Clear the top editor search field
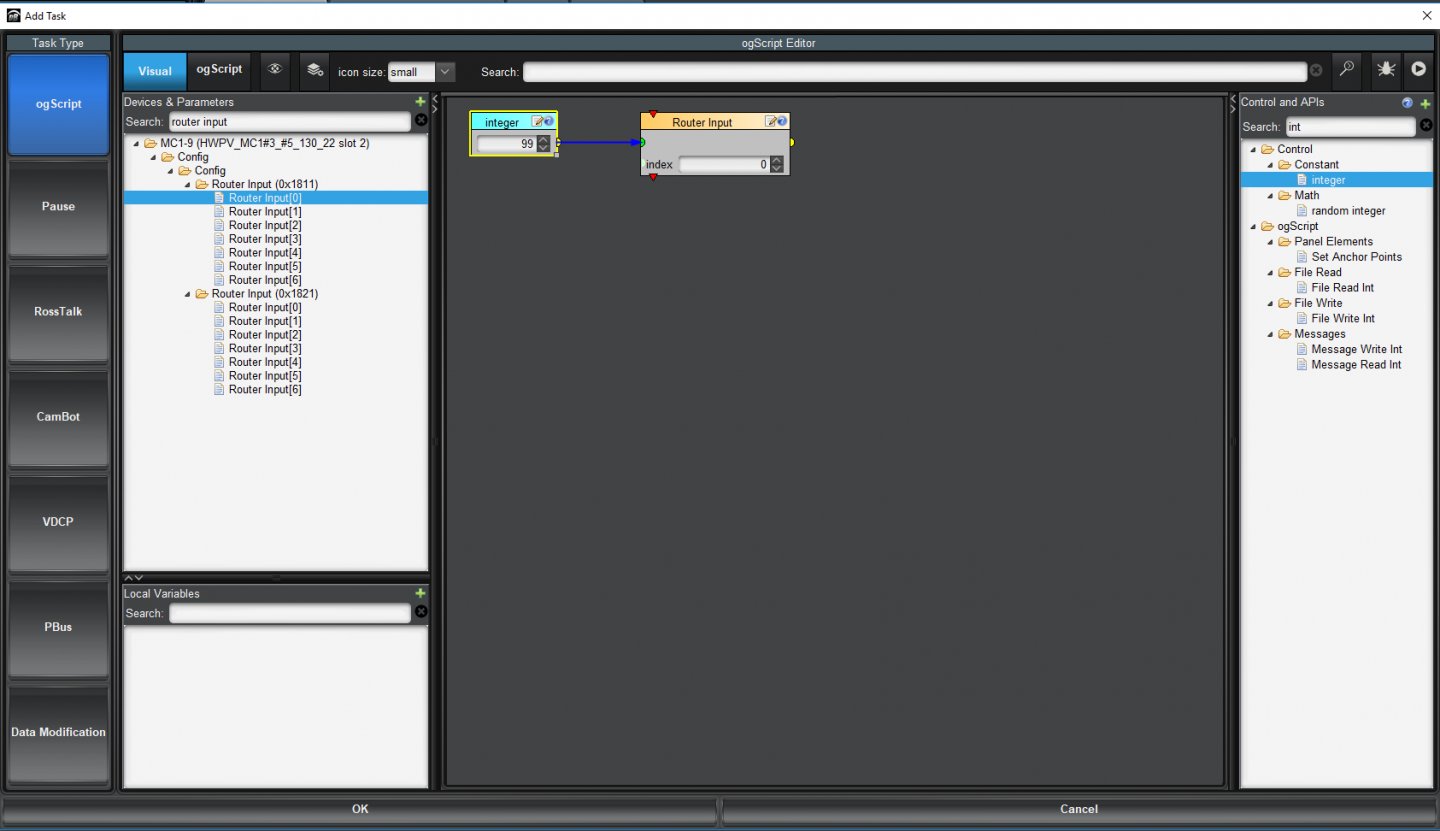The width and height of the screenshot is (1440, 831). point(1316,71)
